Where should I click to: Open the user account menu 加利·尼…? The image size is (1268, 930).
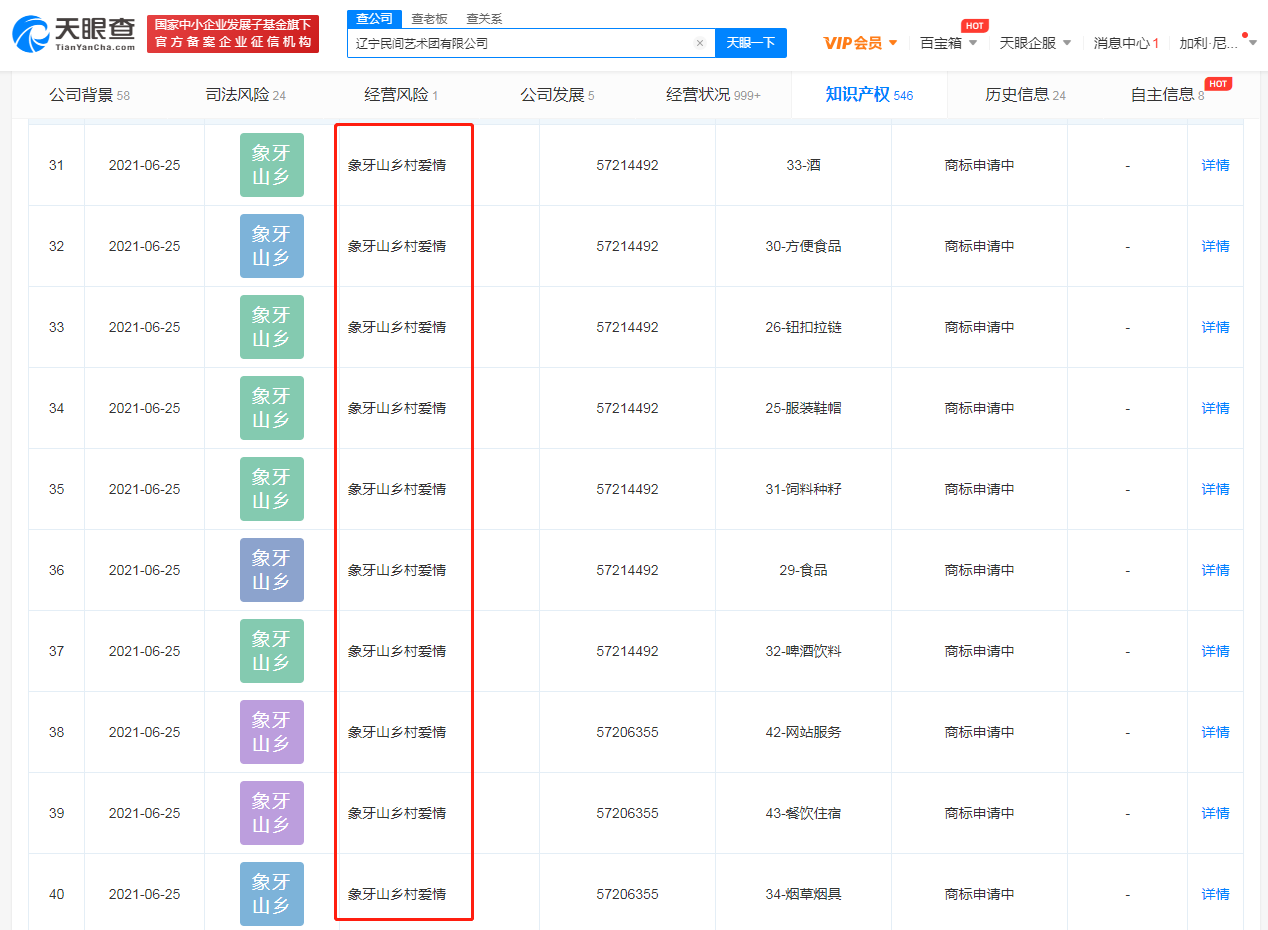1215,43
